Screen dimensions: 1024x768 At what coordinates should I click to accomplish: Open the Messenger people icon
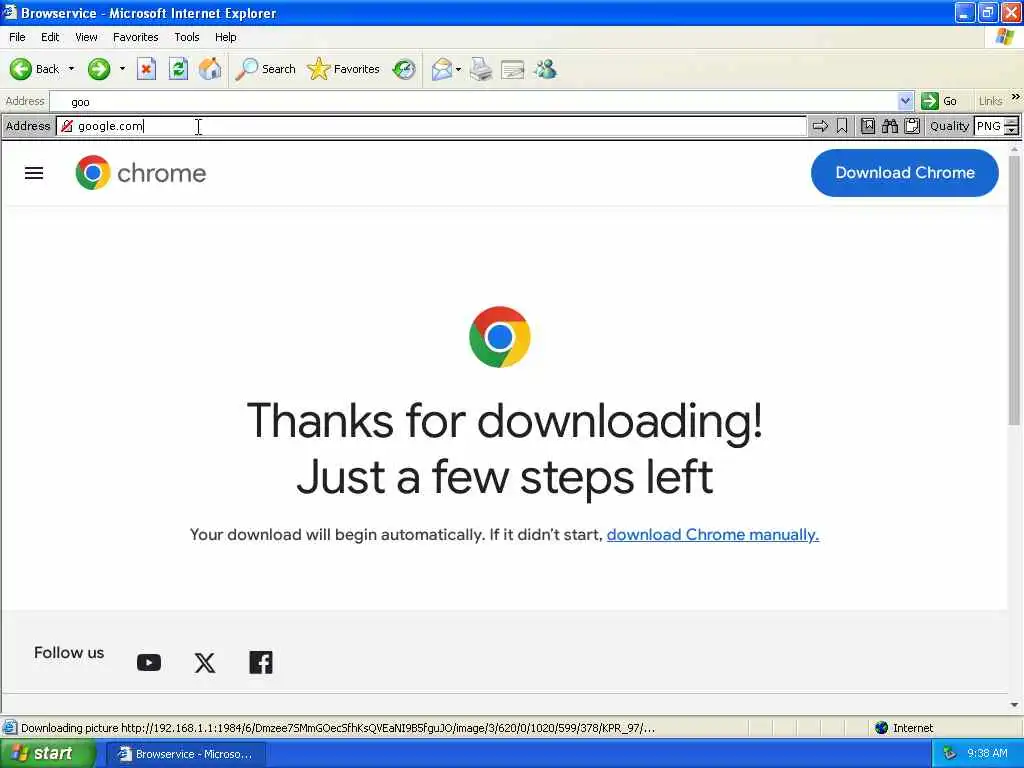545,69
